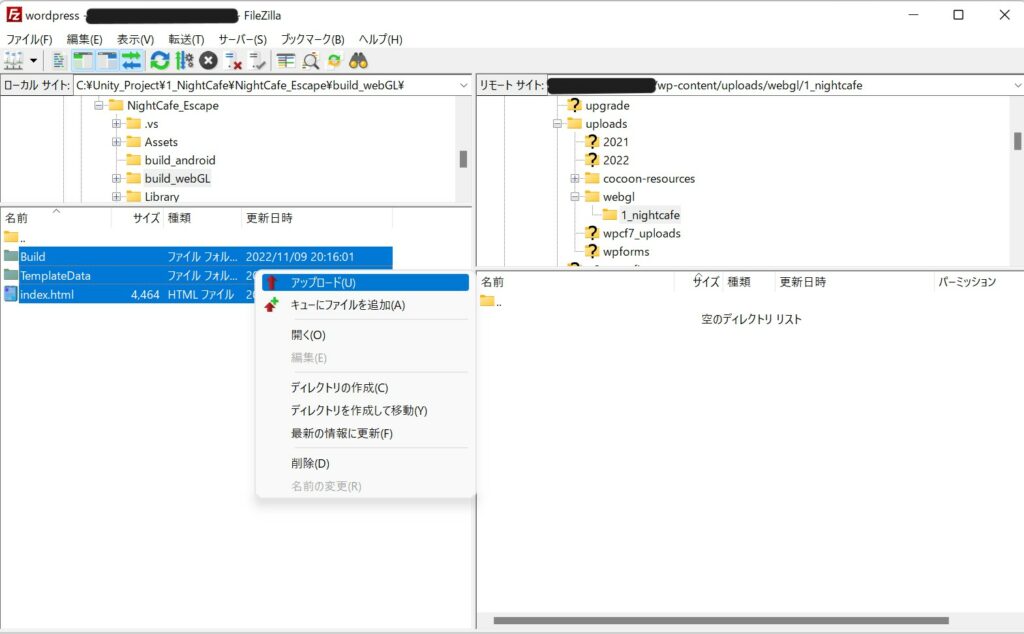Open the 表示(V) menu
This screenshot has width=1024, height=634.
tap(135, 39)
